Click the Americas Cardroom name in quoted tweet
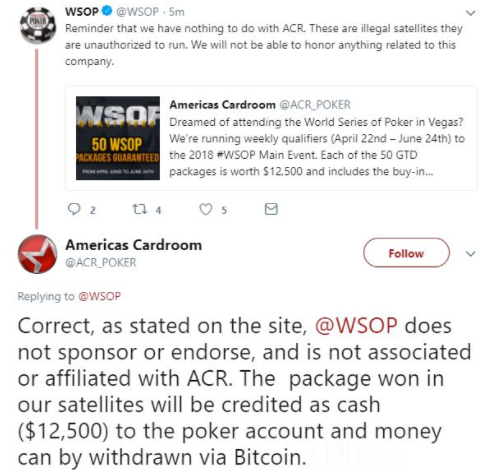Screen dimensions: 493x474 [x=222, y=105]
